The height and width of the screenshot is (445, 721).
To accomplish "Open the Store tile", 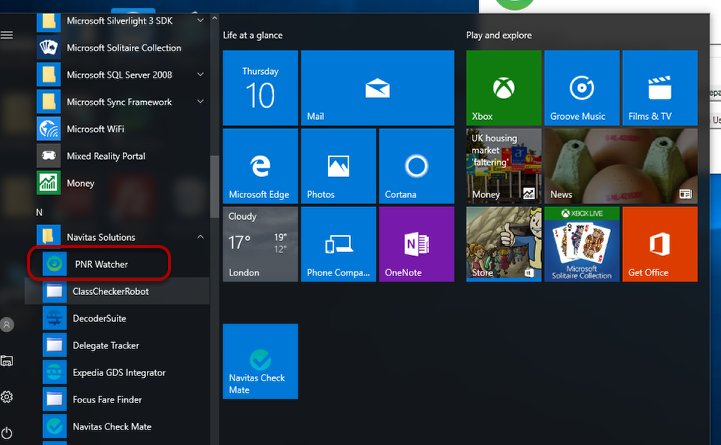I will coord(504,244).
